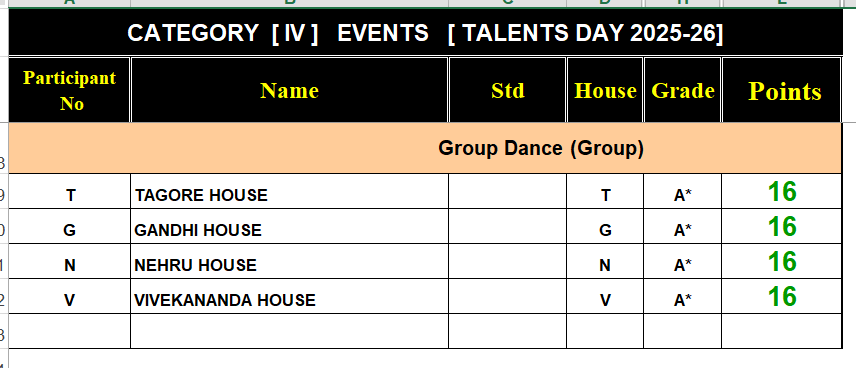
Task: Select the A* grade cell for Nehru House
Action: 682,261
